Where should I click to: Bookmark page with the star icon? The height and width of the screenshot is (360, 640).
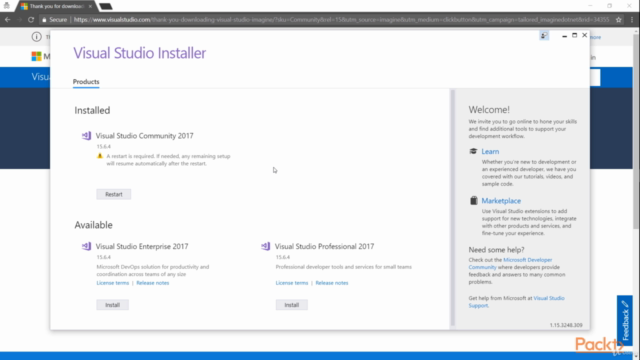(x=618, y=20)
